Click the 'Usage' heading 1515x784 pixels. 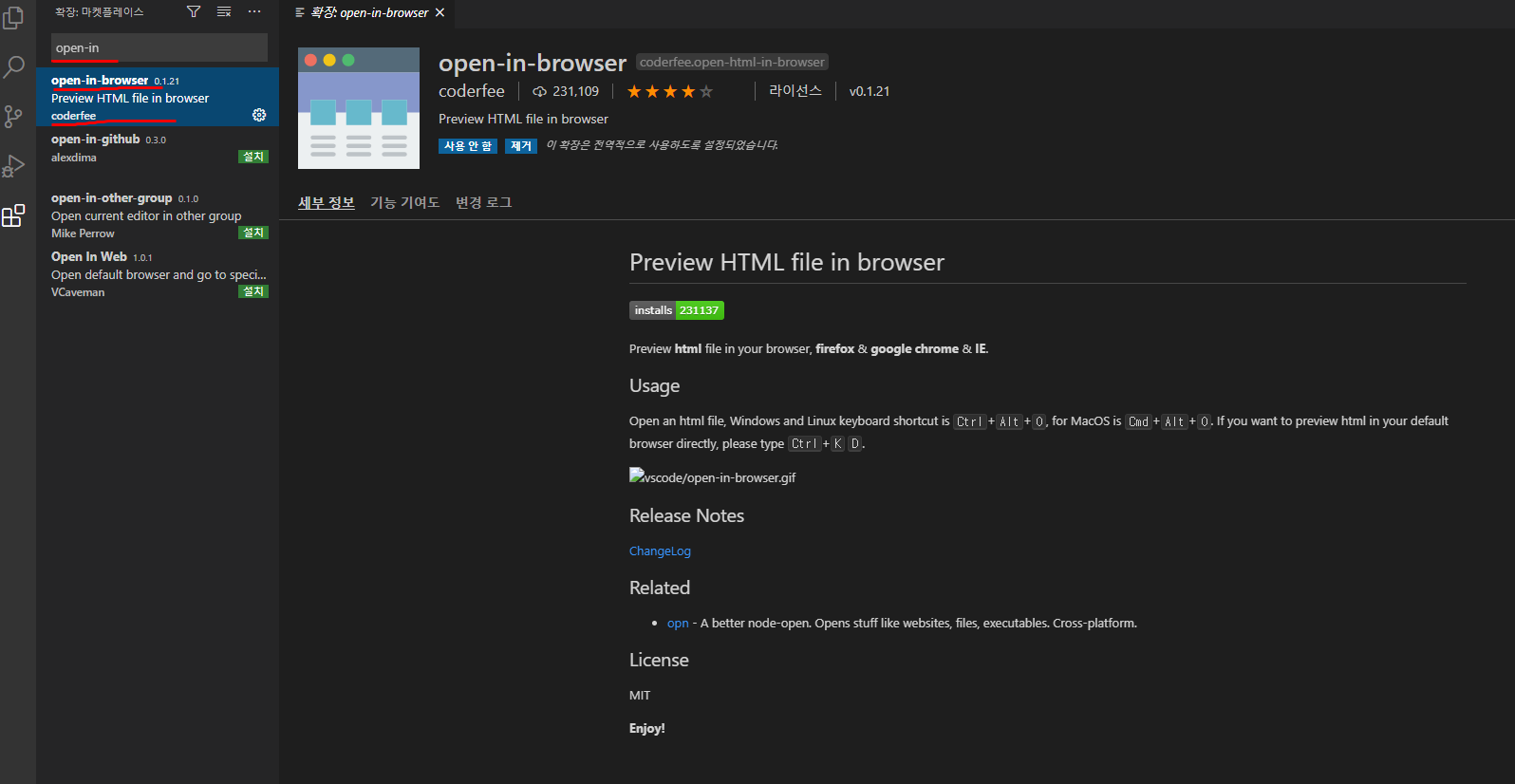tap(654, 386)
